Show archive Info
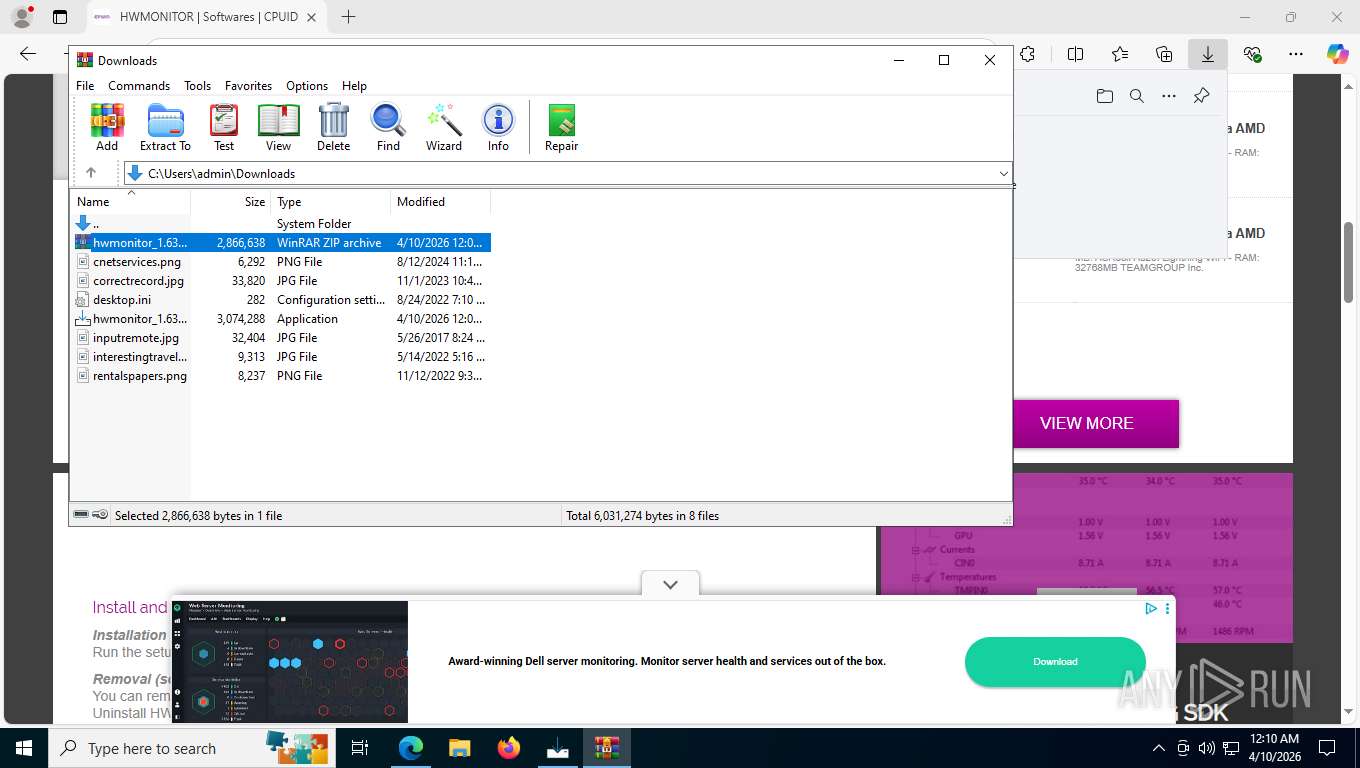 (498, 127)
